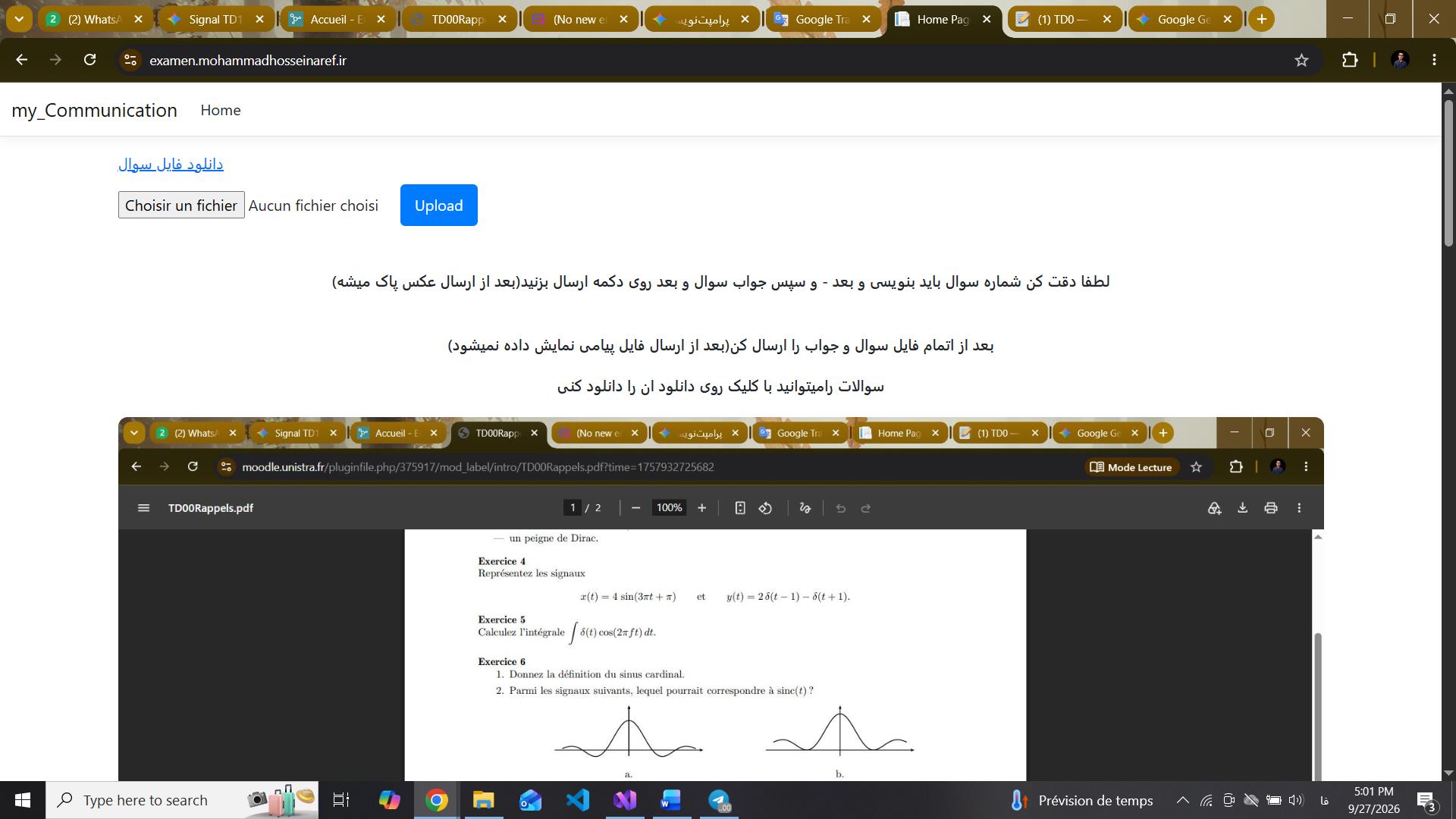Click the Persian download question file link
Screen dimensions: 1456x819
171,164
